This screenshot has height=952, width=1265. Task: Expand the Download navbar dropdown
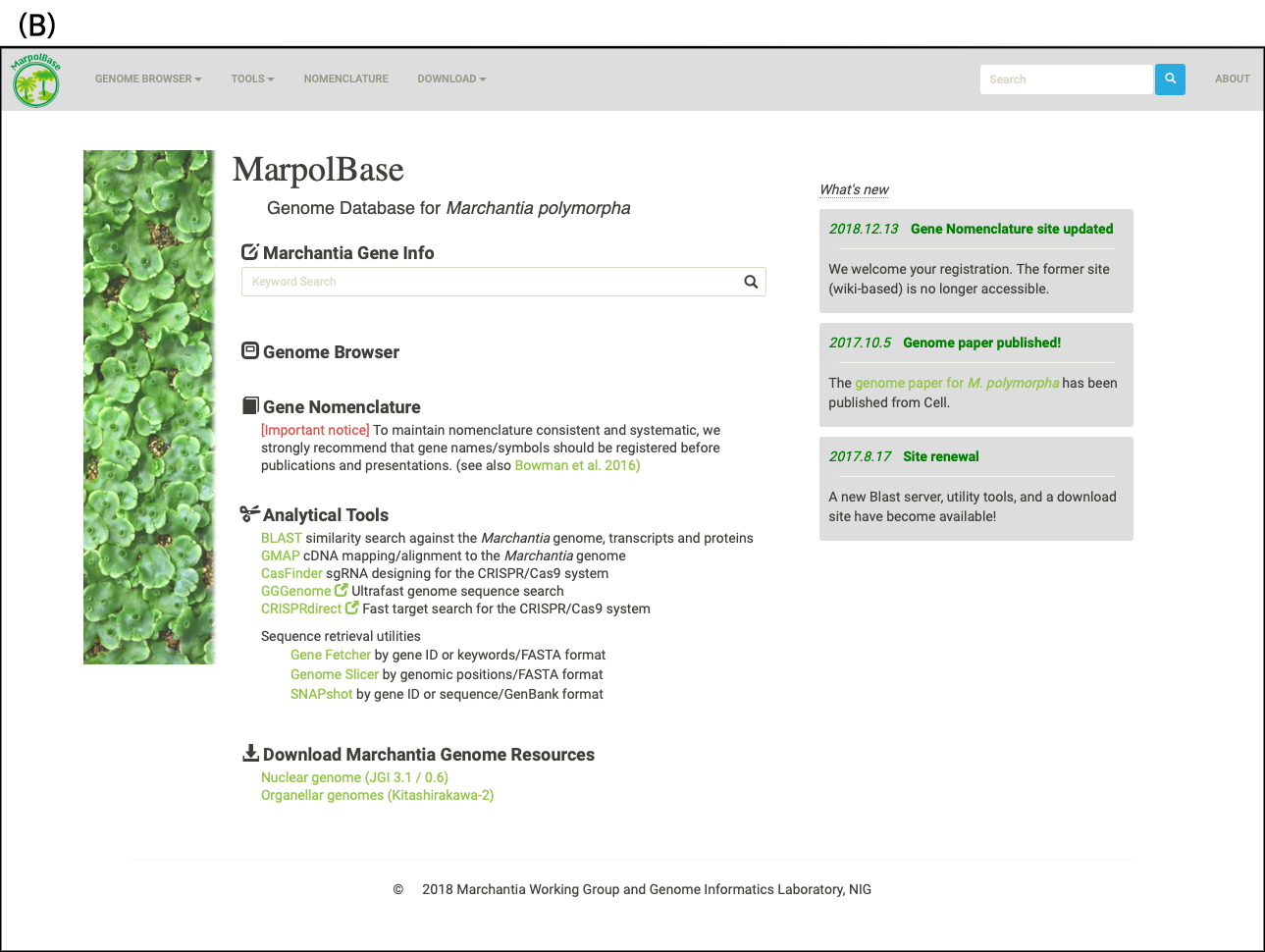coord(451,79)
